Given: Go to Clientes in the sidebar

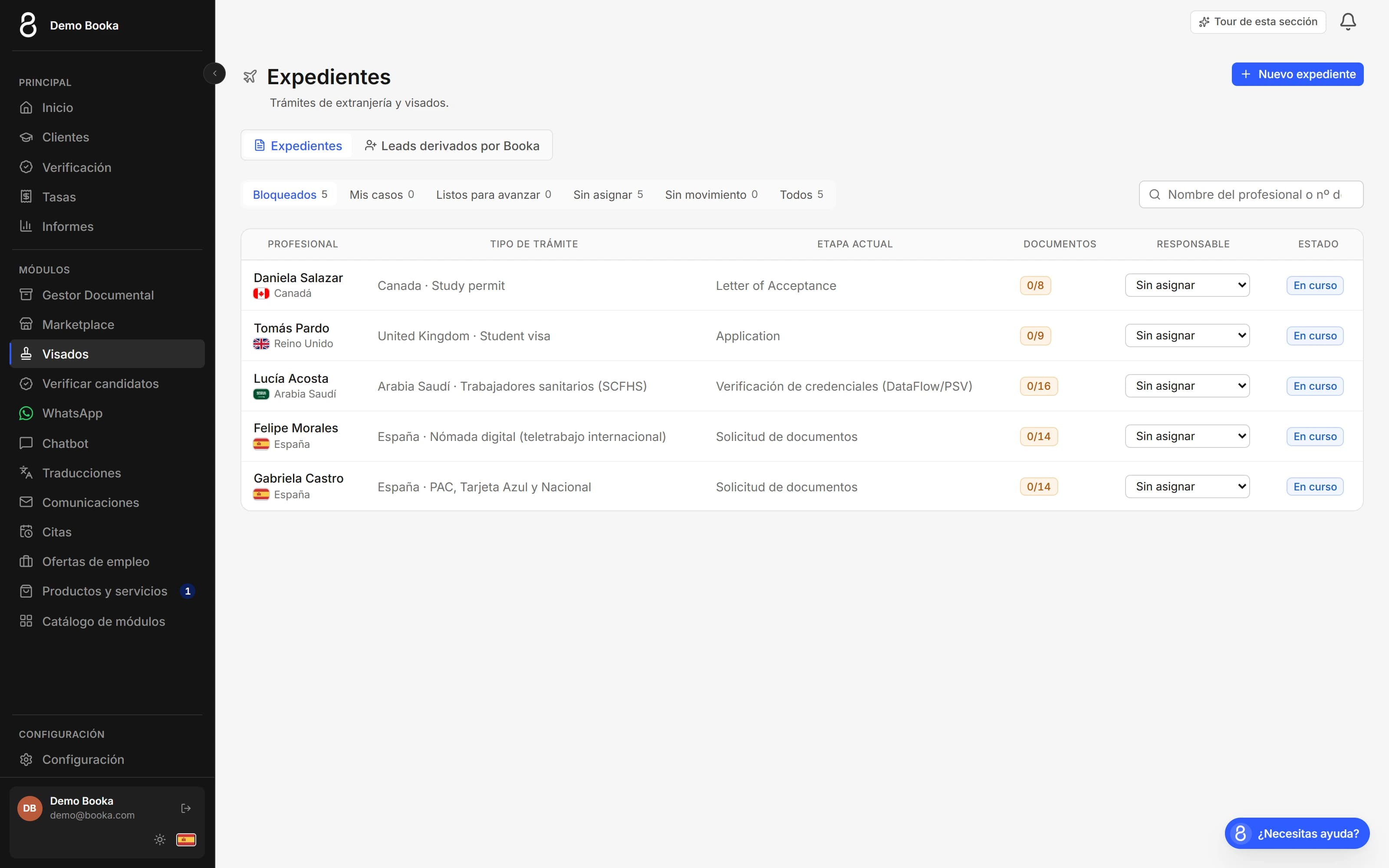Looking at the screenshot, I should [107, 137].
